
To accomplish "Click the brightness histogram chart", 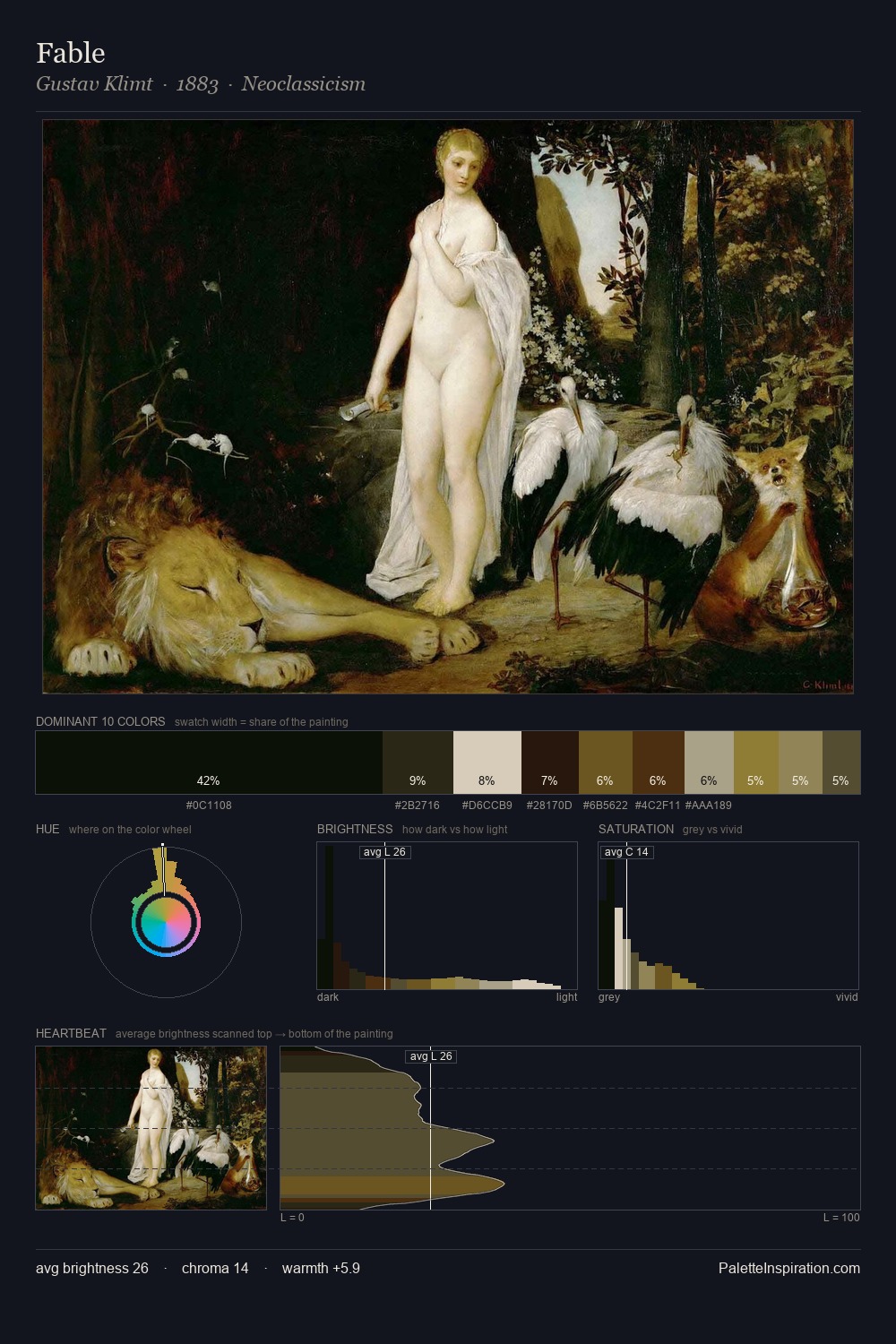I will (447, 916).
